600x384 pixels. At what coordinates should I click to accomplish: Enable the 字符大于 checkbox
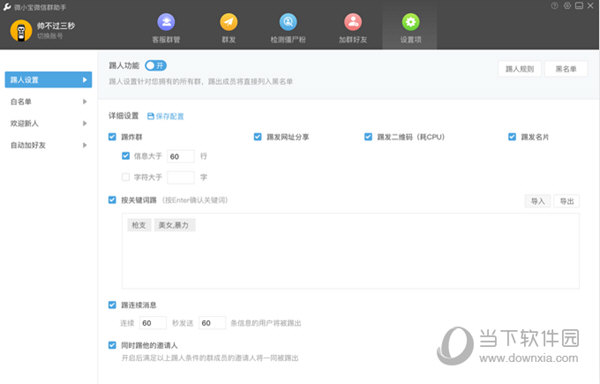click(126, 177)
